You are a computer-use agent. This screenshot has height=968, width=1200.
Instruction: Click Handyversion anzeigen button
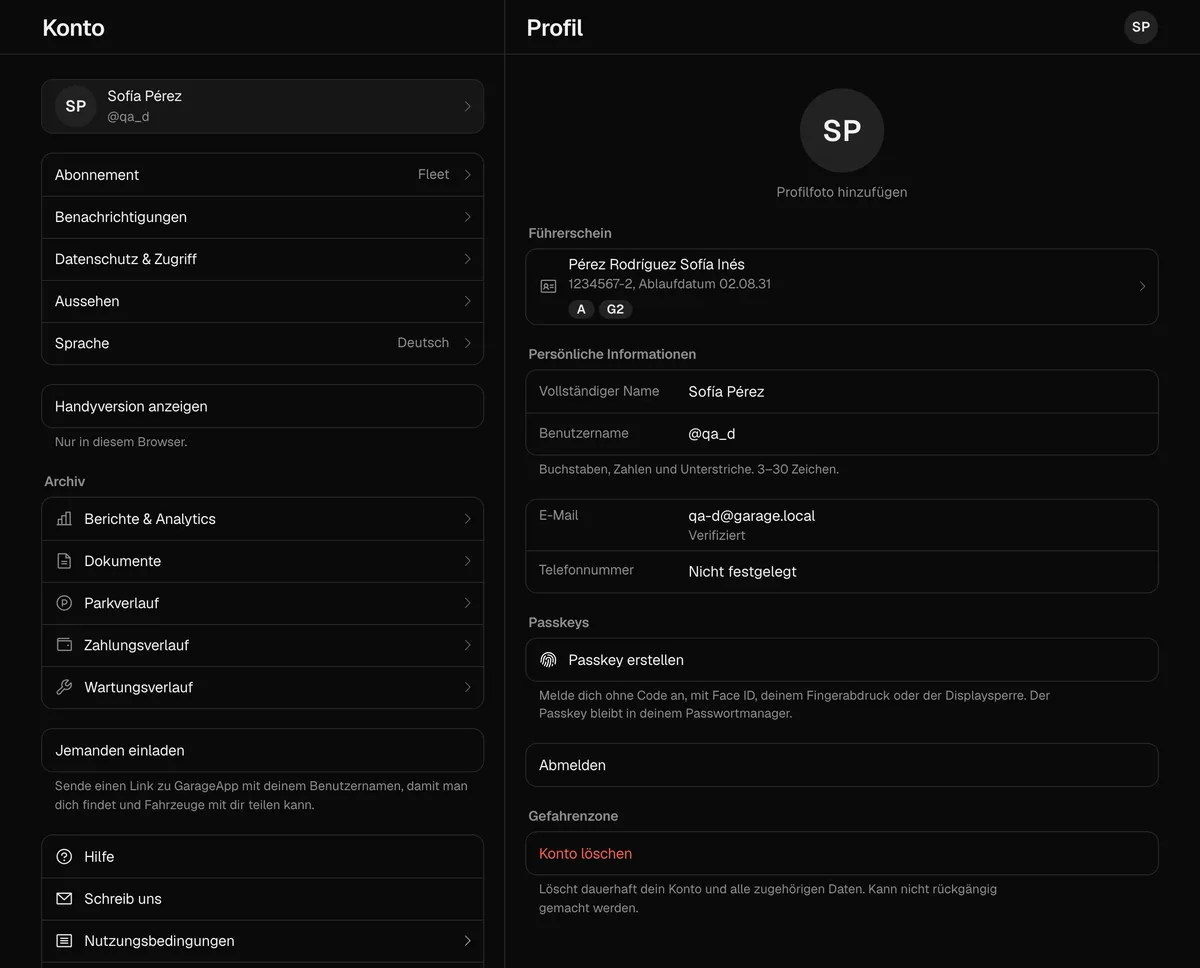click(262, 406)
